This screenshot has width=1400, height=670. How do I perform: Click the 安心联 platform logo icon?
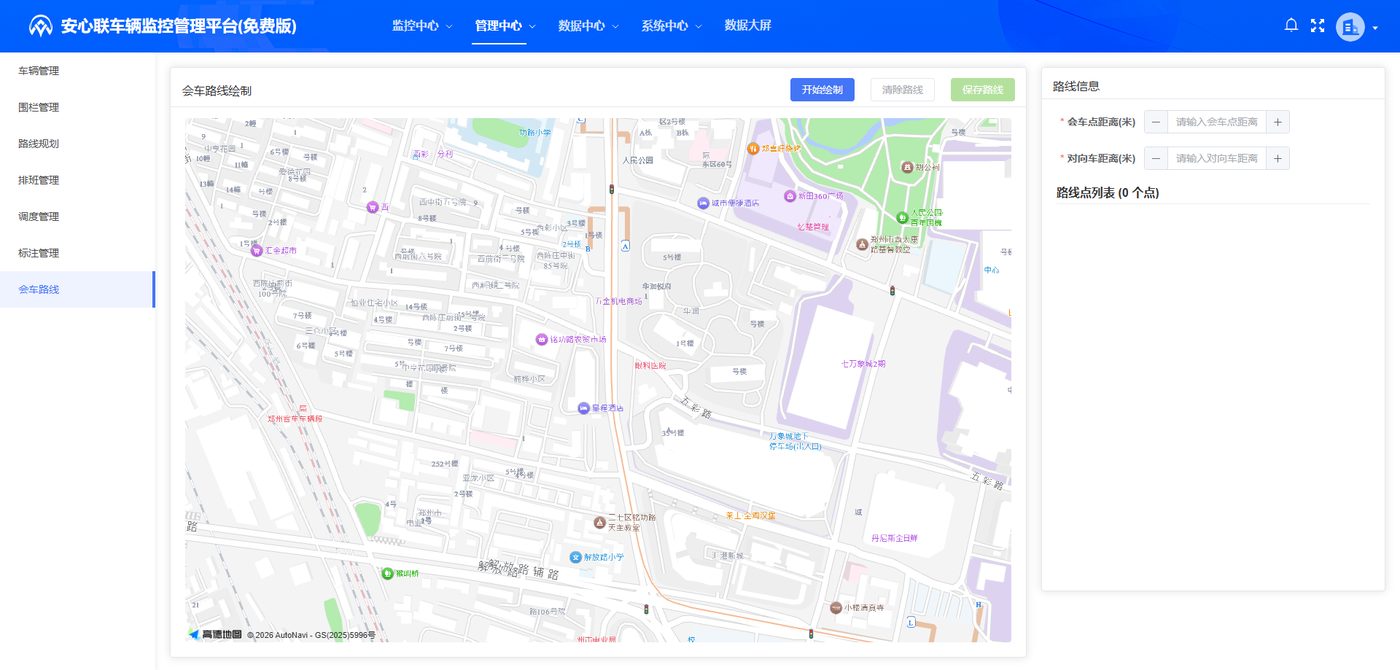pyautogui.click(x=40, y=26)
